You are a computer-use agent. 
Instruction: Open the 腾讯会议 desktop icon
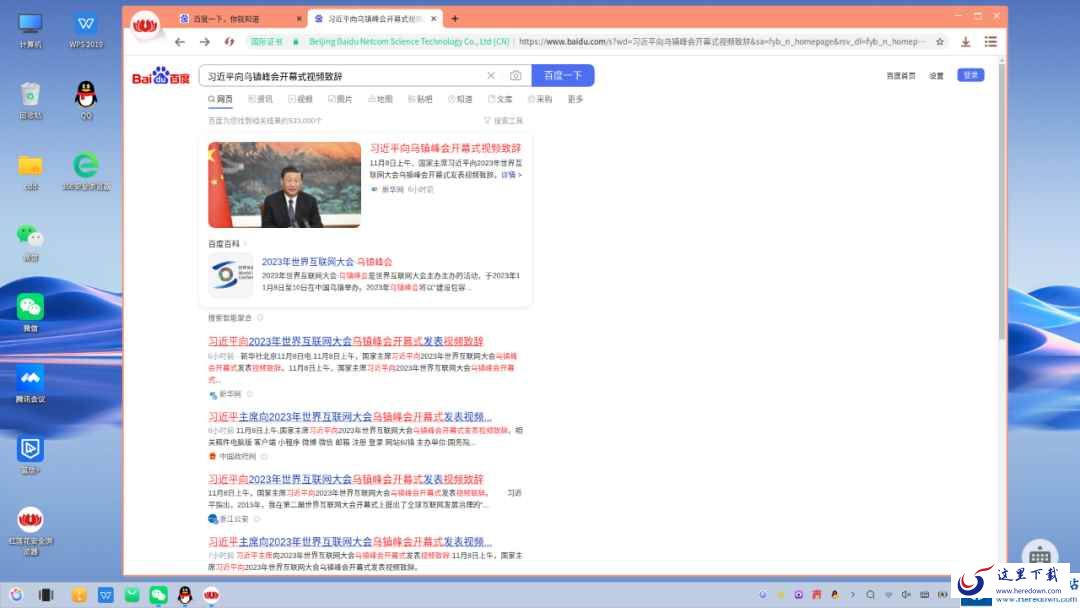[30, 384]
